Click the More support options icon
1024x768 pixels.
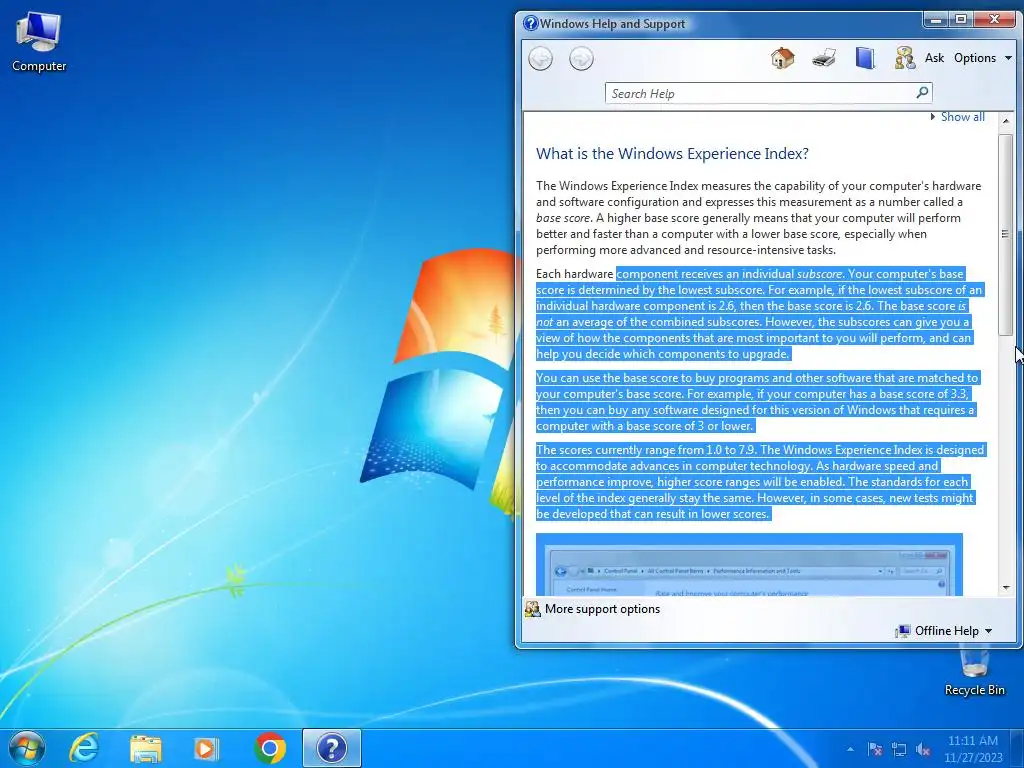532,609
